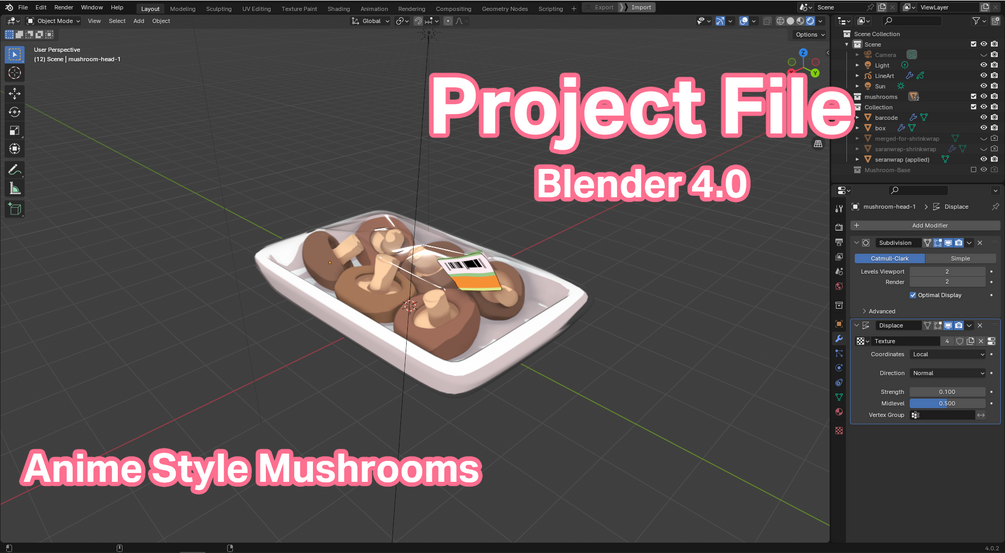Select the Annotate tool
Viewport: 1005px width, 553px height.
(x=14, y=170)
